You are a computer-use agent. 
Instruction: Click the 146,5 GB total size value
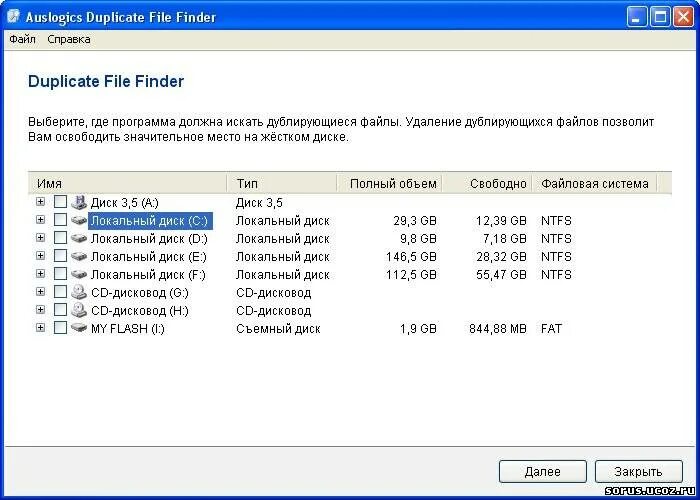click(411, 257)
